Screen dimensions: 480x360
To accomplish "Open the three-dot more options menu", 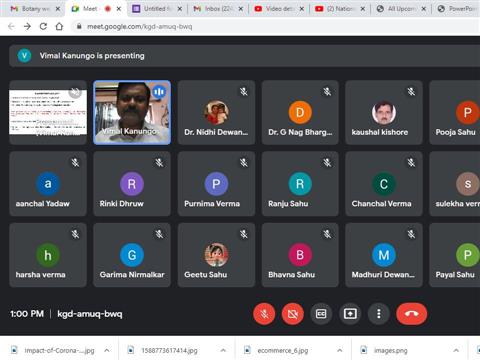I will (x=379, y=314).
